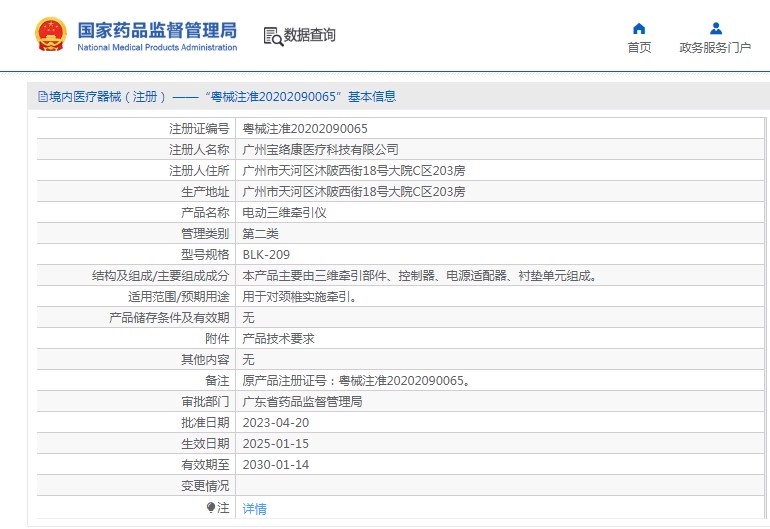The width and height of the screenshot is (770, 529).
Task: Click the document icon before 境内医疗器械
Action: coord(42,97)
